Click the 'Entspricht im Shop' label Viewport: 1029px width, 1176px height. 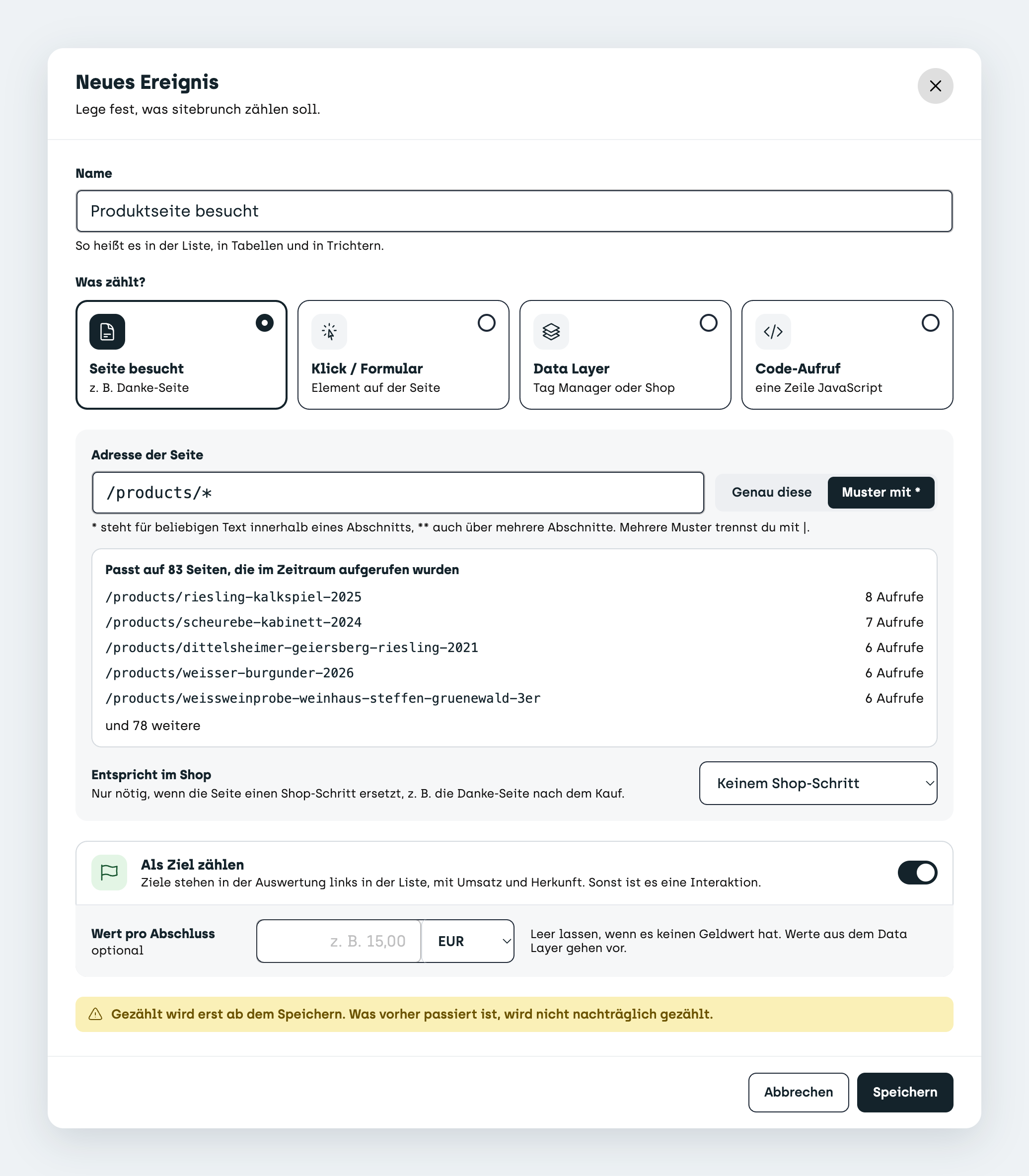151,775
